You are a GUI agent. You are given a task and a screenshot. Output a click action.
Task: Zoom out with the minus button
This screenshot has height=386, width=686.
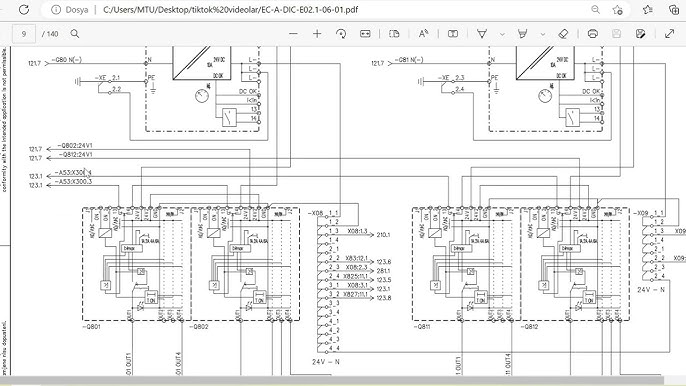pyautogui.click(x=294, y=34)
